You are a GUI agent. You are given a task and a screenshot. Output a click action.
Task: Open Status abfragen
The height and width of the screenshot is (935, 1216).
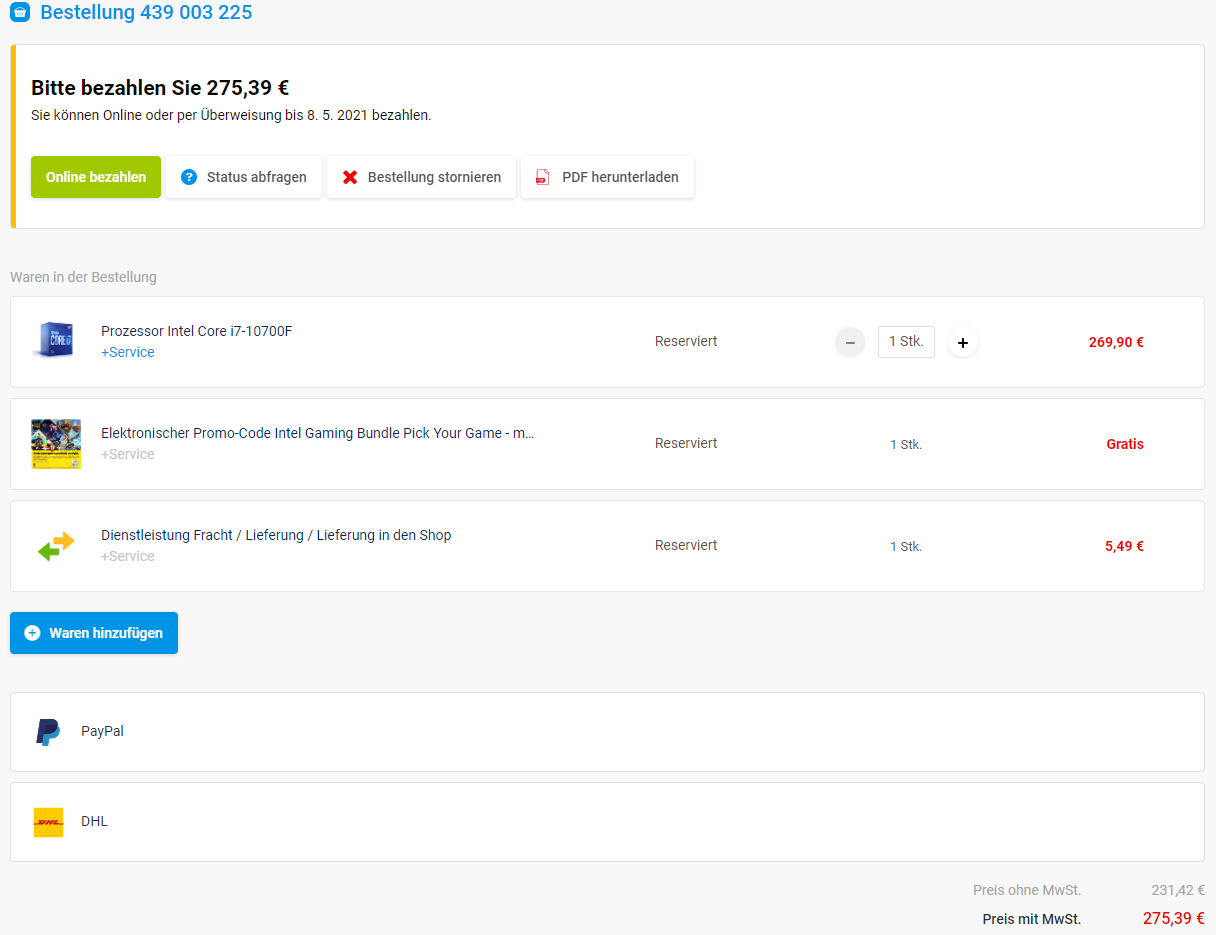tap(244, 177)
